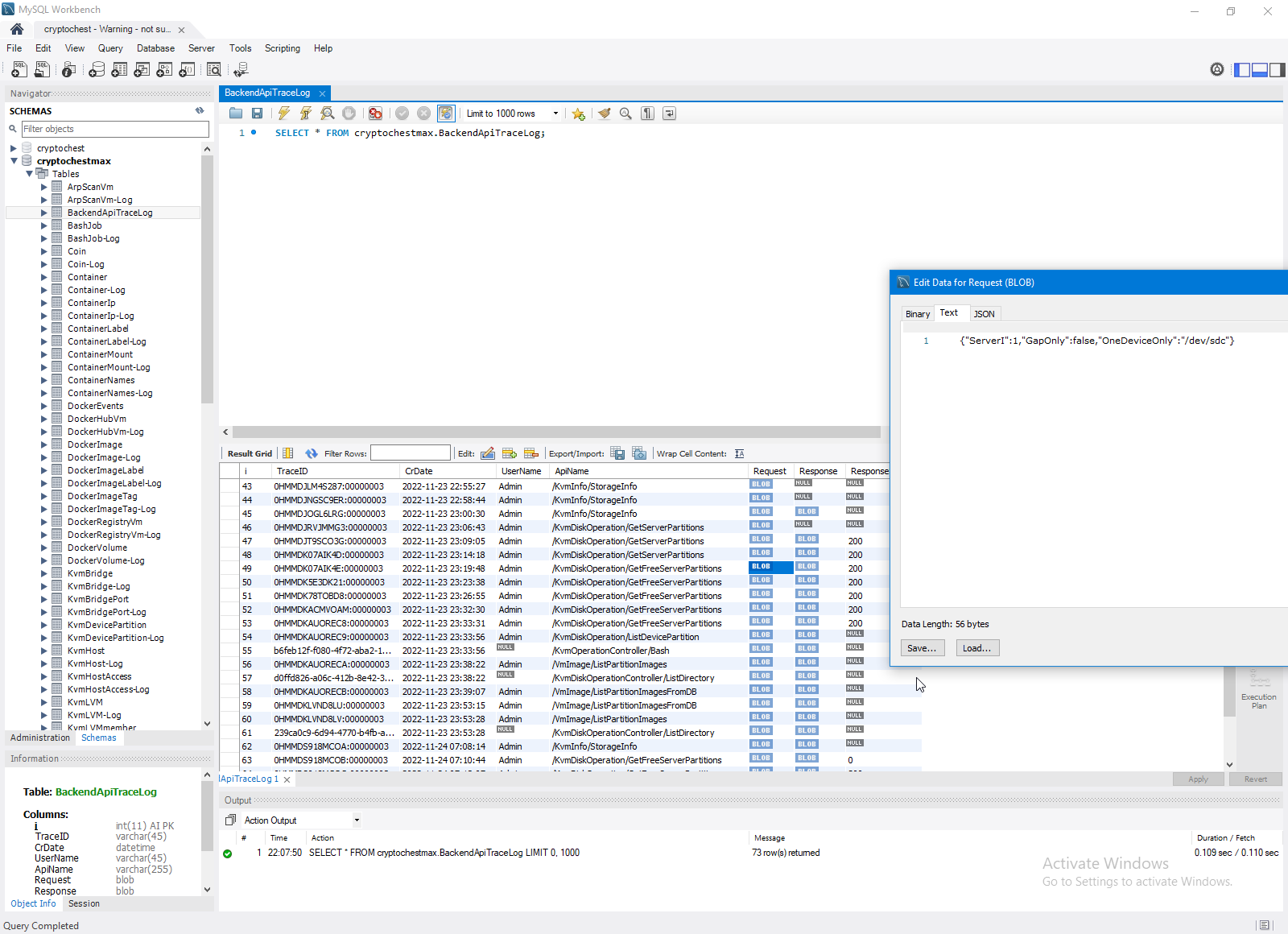Open find panel magnifier icon in query toolbar
Screen dimensions: 1288x934
coord(625,114)
